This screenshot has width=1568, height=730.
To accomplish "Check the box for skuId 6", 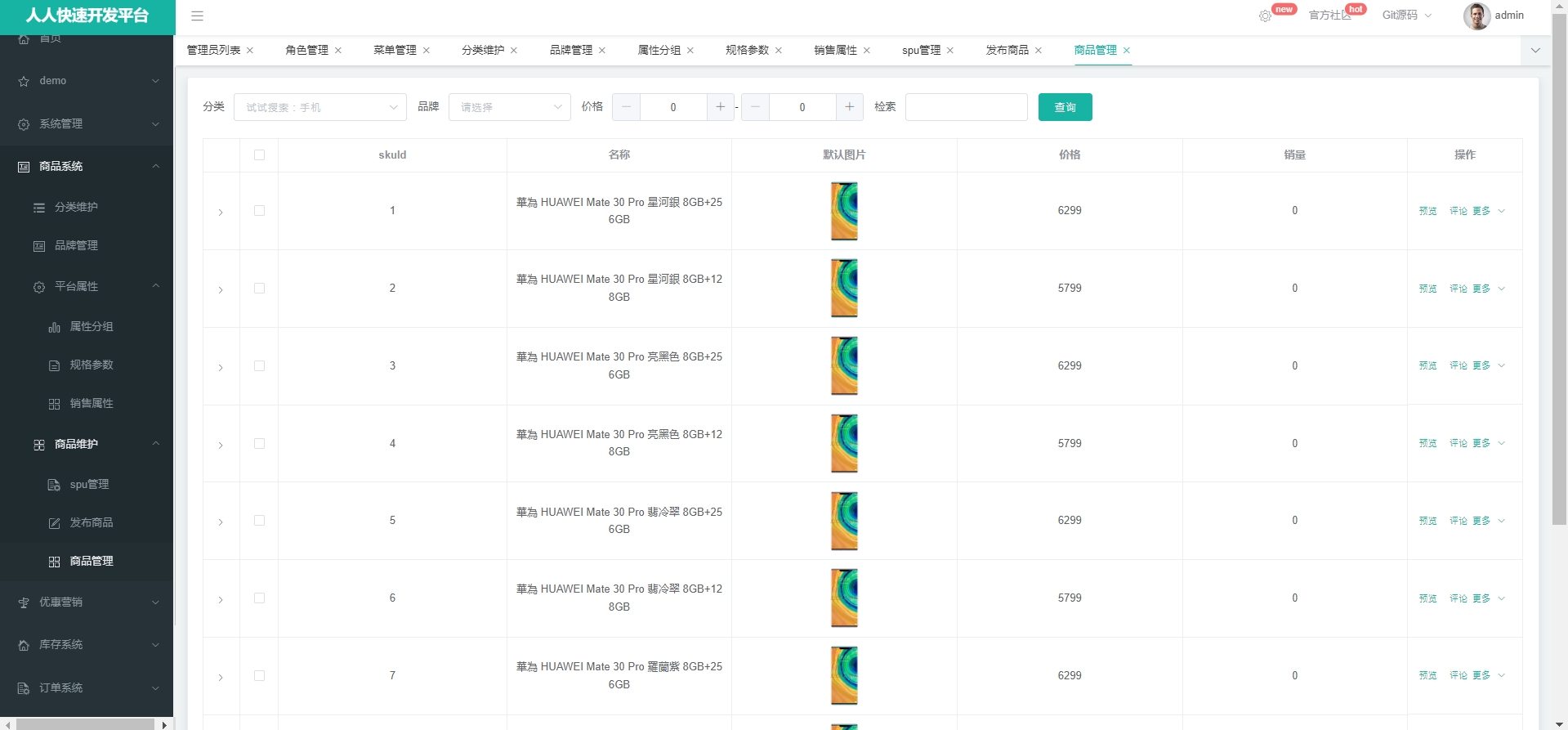I will click(260, 598).
